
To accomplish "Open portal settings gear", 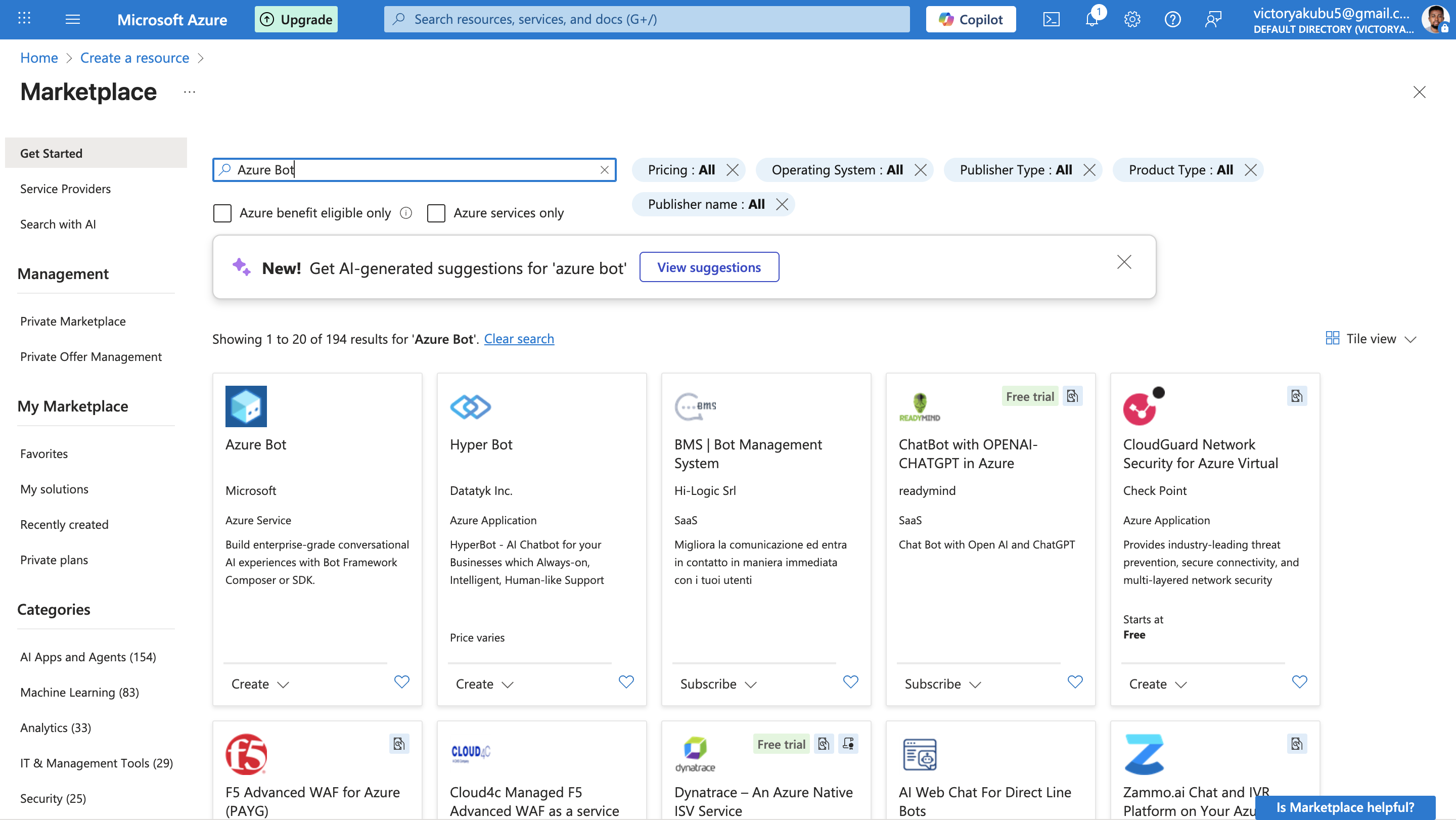I will (x=1131, y=19).
